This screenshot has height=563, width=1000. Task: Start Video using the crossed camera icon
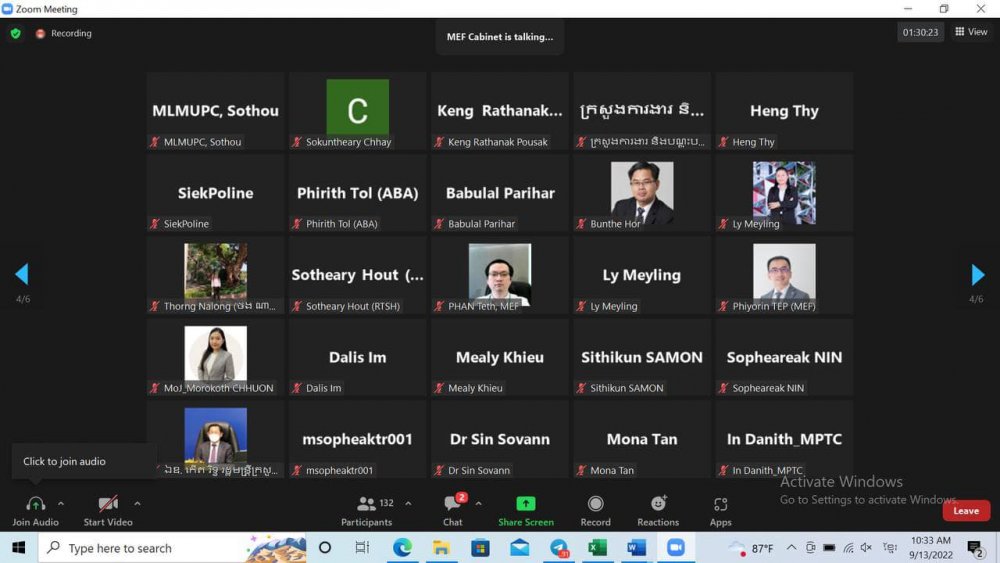(108, 504)
